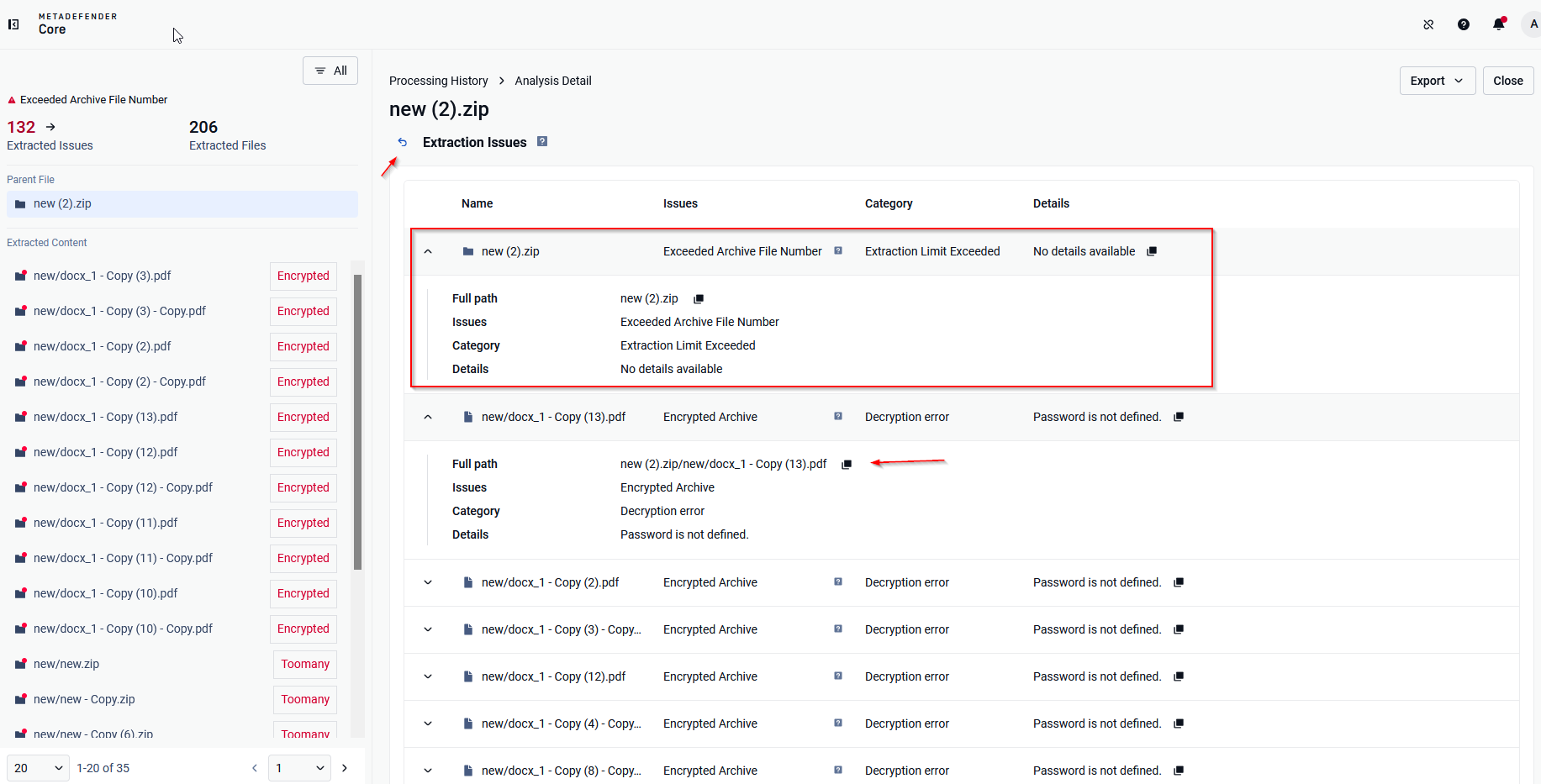This screenshot has width=1541, height=784.
Task: Close the Analysis Detail view
Action: click(x=1508, y=81)
